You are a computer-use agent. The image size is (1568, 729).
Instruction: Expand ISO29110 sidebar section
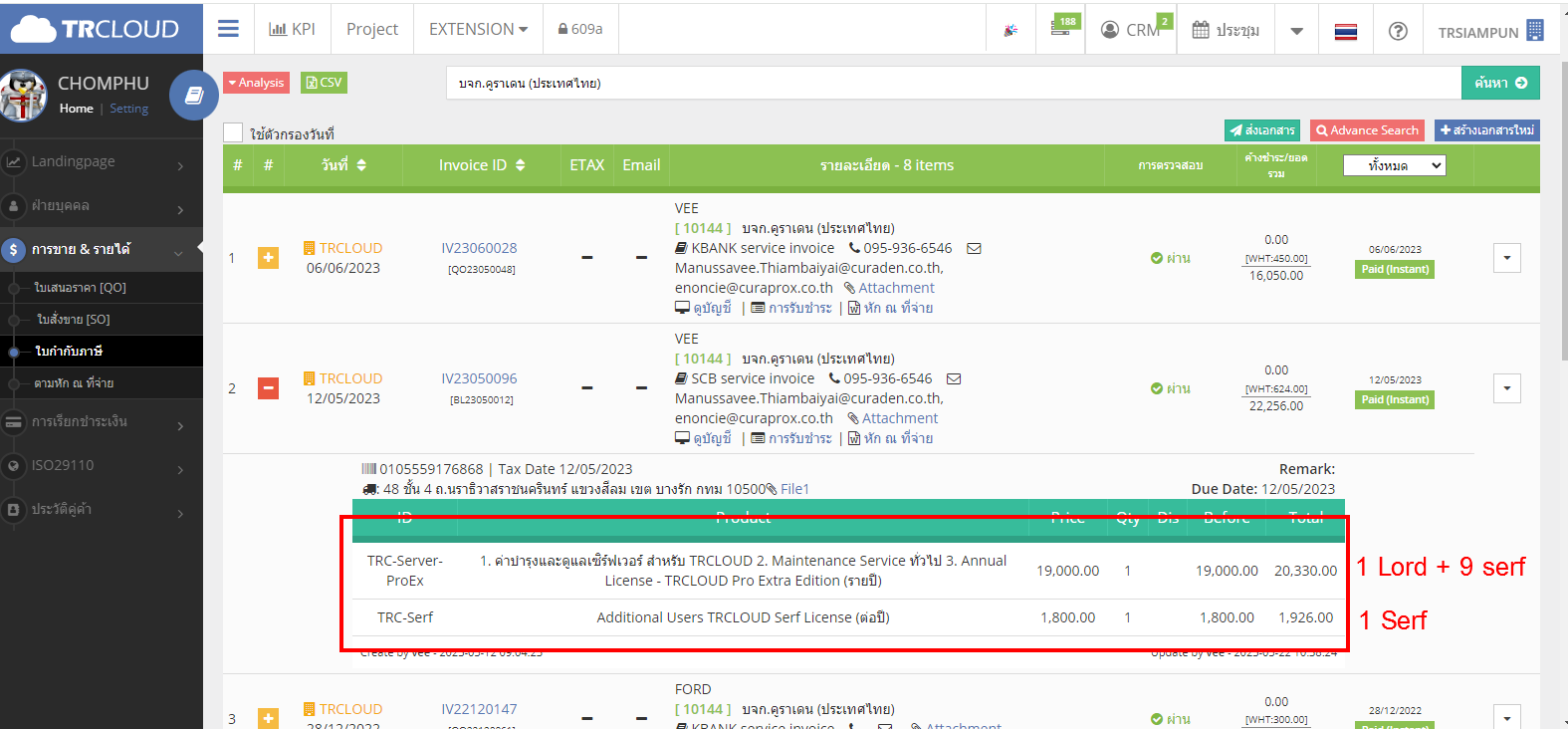pyautogui.click(x=102, y=465)
